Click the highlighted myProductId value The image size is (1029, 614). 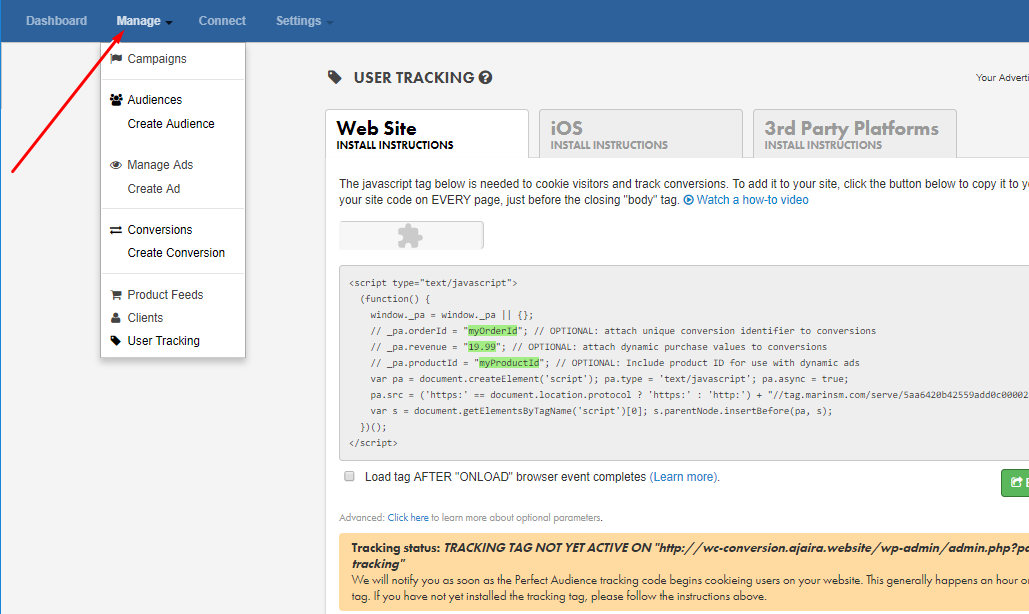[509, 363]
